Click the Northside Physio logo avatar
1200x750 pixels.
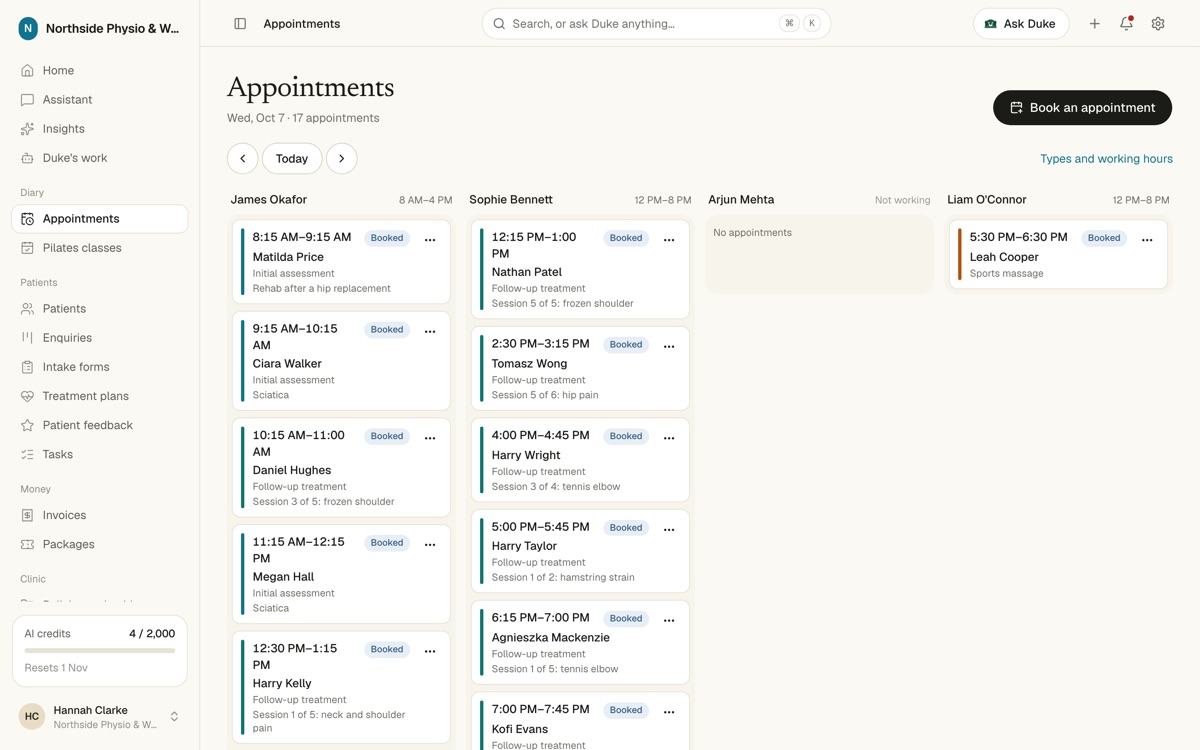(x=28, y=29)
